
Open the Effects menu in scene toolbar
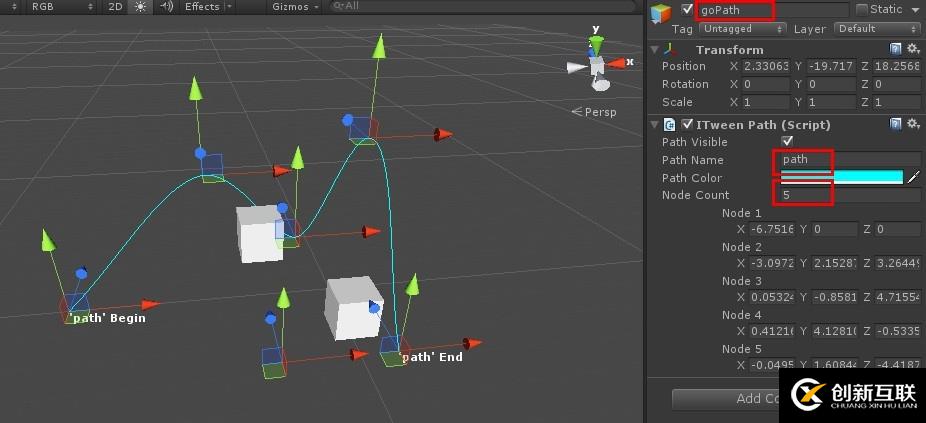207,6
